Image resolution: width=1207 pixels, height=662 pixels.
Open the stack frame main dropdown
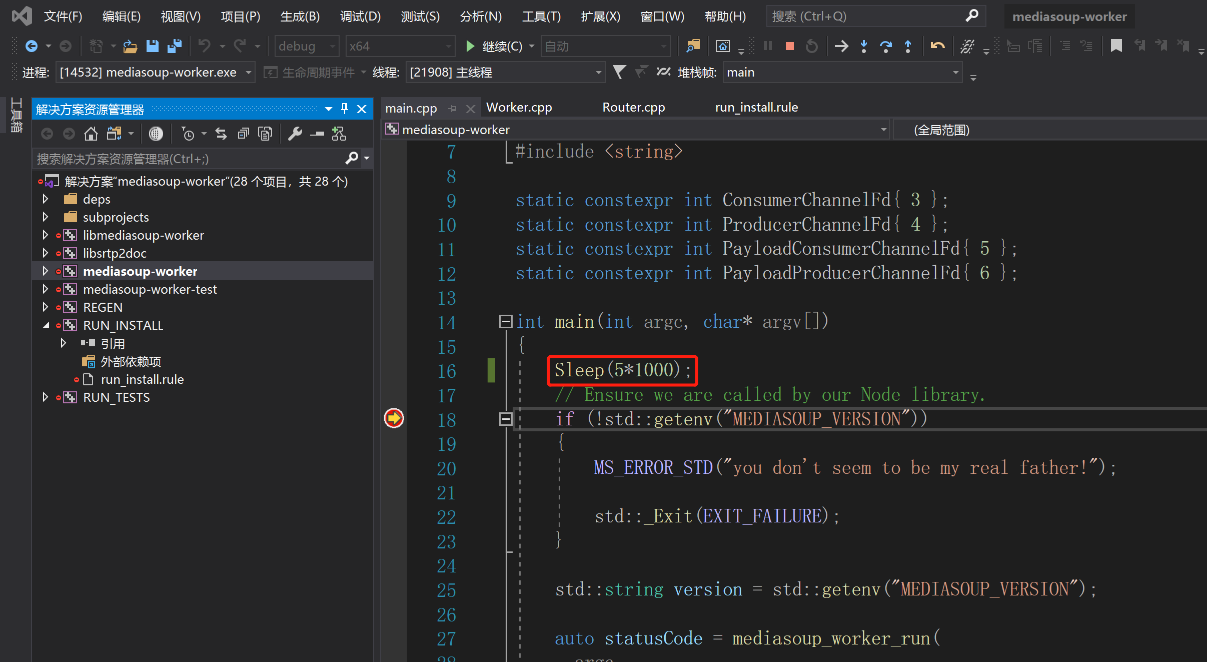click(x=843, y=72)
